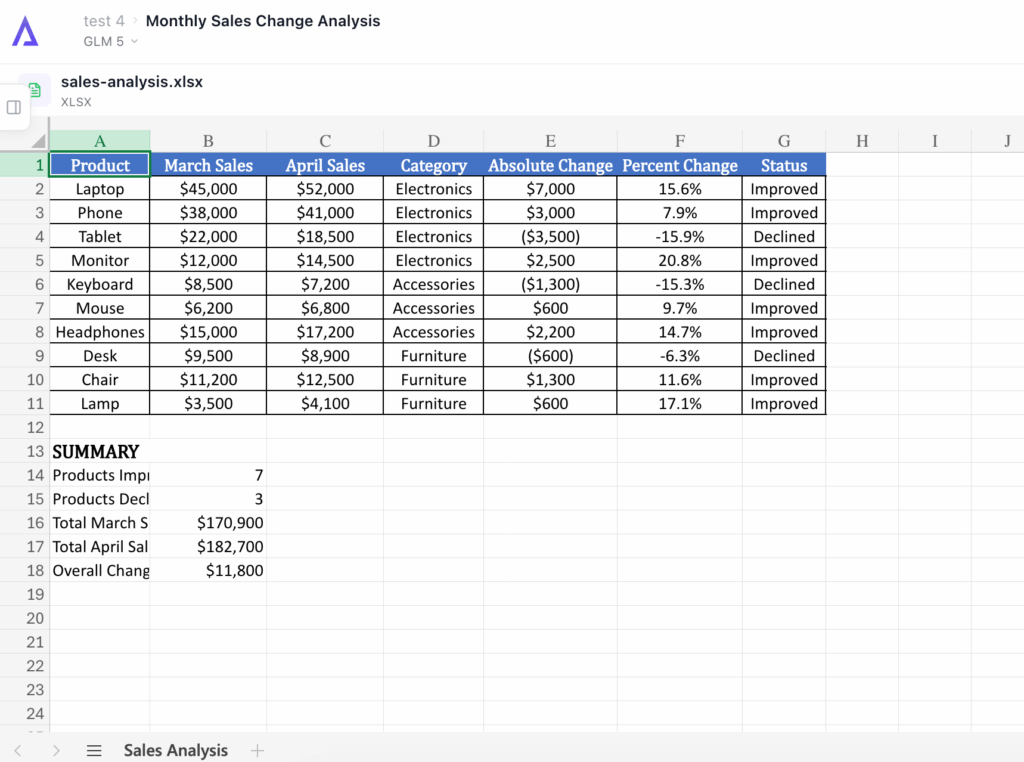Select the Furniture category for Lamp

(434, 404)
